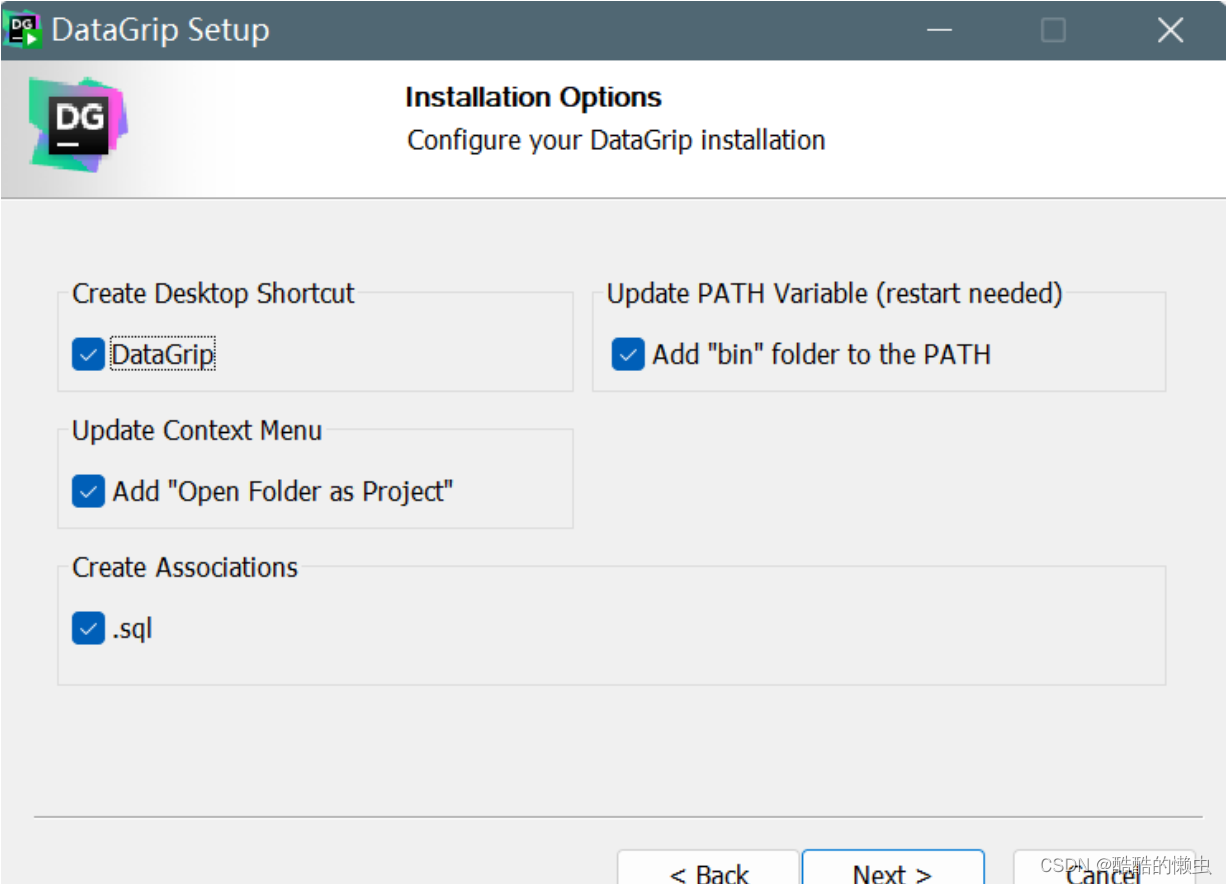1227x884 pixels.
Task: Click the "Create Desktop Shortcut" group label
Action: pyautogui.click(x=213, y=294)
